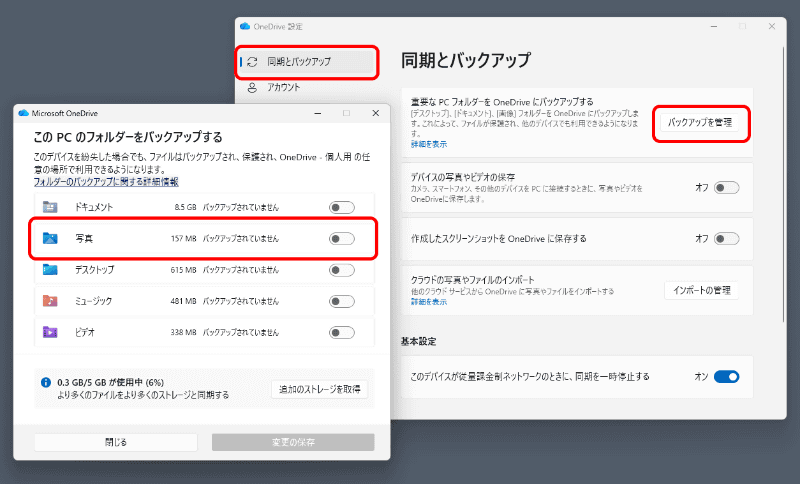Click the Video (ビデオ) folder icon
This screenshot has height=484, width=800.
pos(50,332)
